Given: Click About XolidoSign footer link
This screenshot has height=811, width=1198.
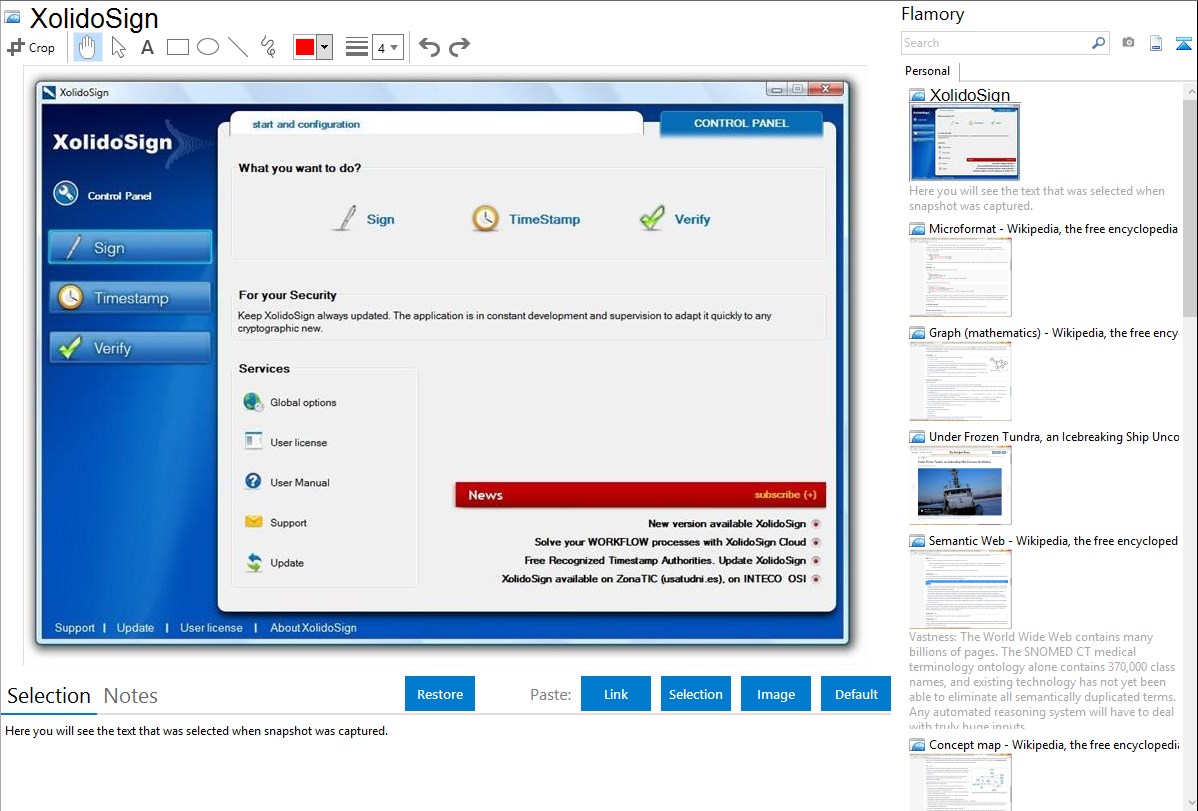Looking at the screenshot, I should (x=313, y=628).
